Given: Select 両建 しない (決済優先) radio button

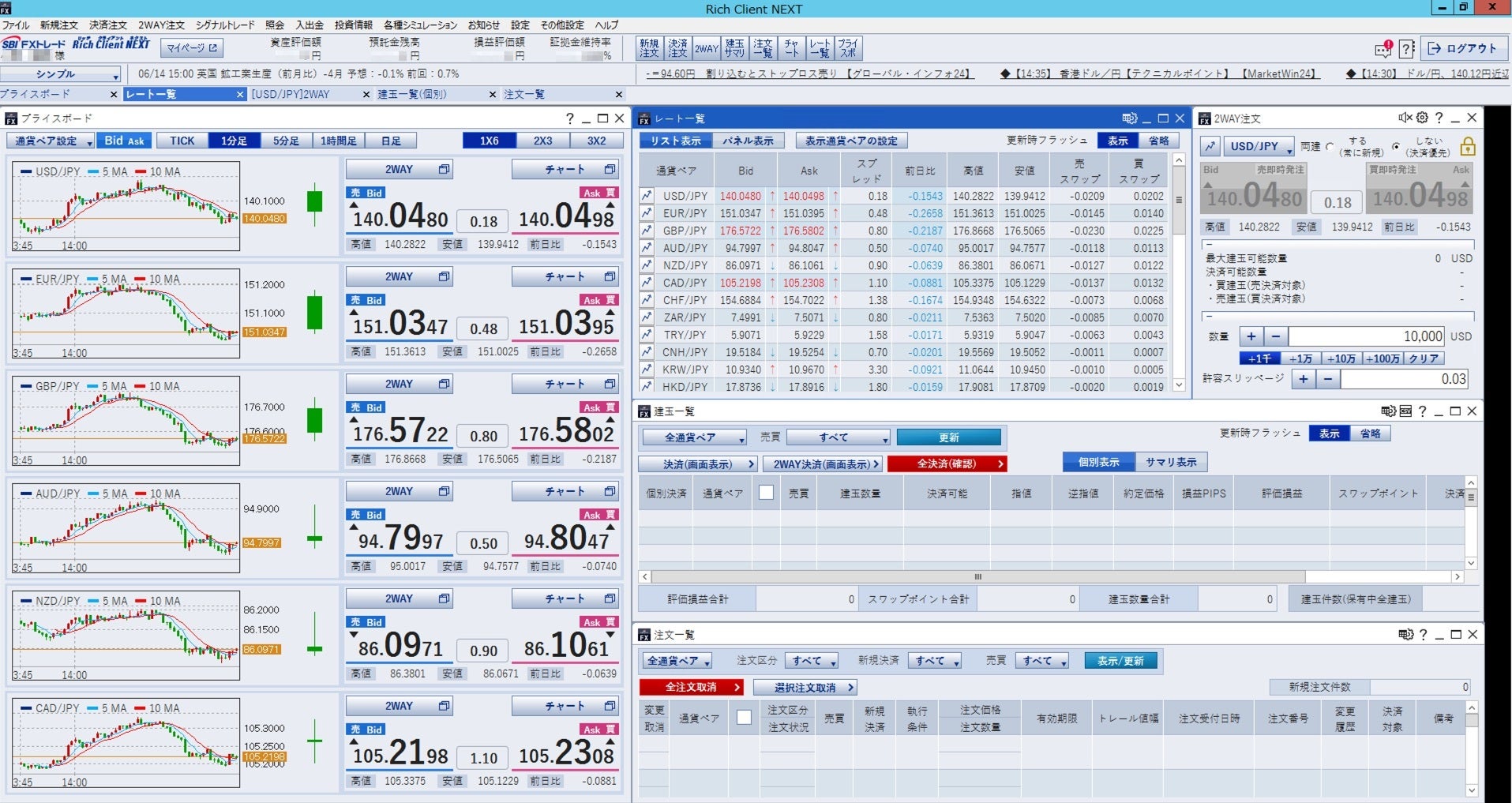Looking at the screenshot, I should (x=1396, y=147).
